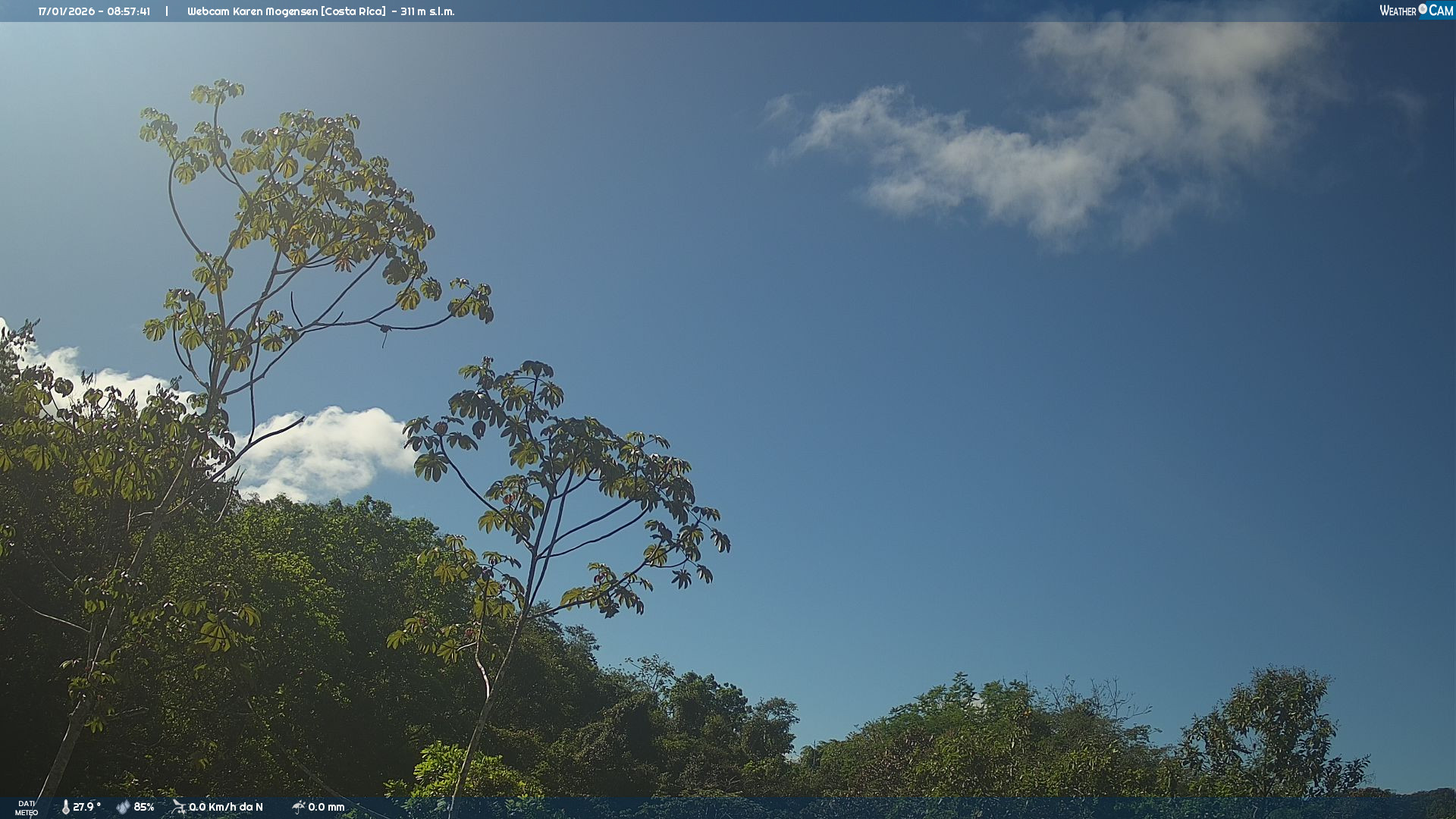Click the [Costa Rica] location text
The height and width of the screenshot is (819, 1456).
pyautogui.click(x=353, y=11)
